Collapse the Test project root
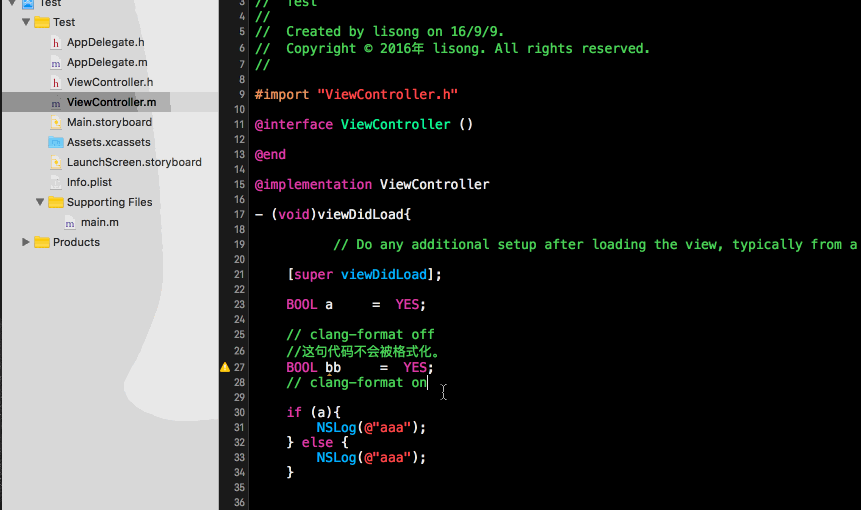The height and width of the screenshot is (510, 861). coord(12,3)
